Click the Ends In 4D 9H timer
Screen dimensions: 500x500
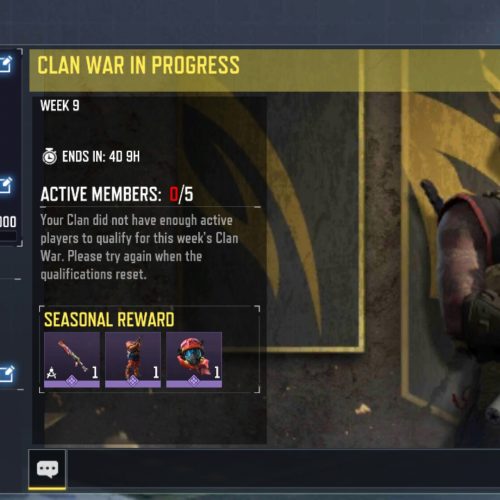(101, 156)
